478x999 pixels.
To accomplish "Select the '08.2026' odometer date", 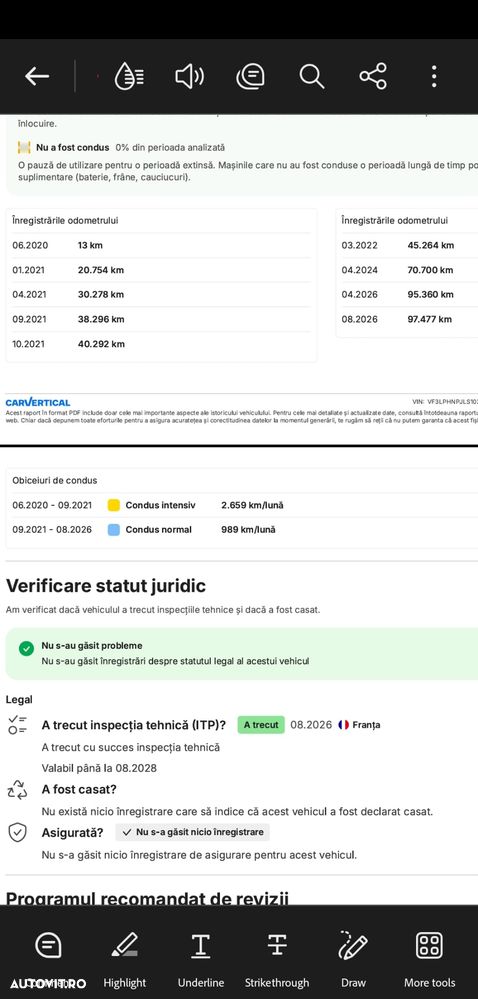I will coord(359,319).
